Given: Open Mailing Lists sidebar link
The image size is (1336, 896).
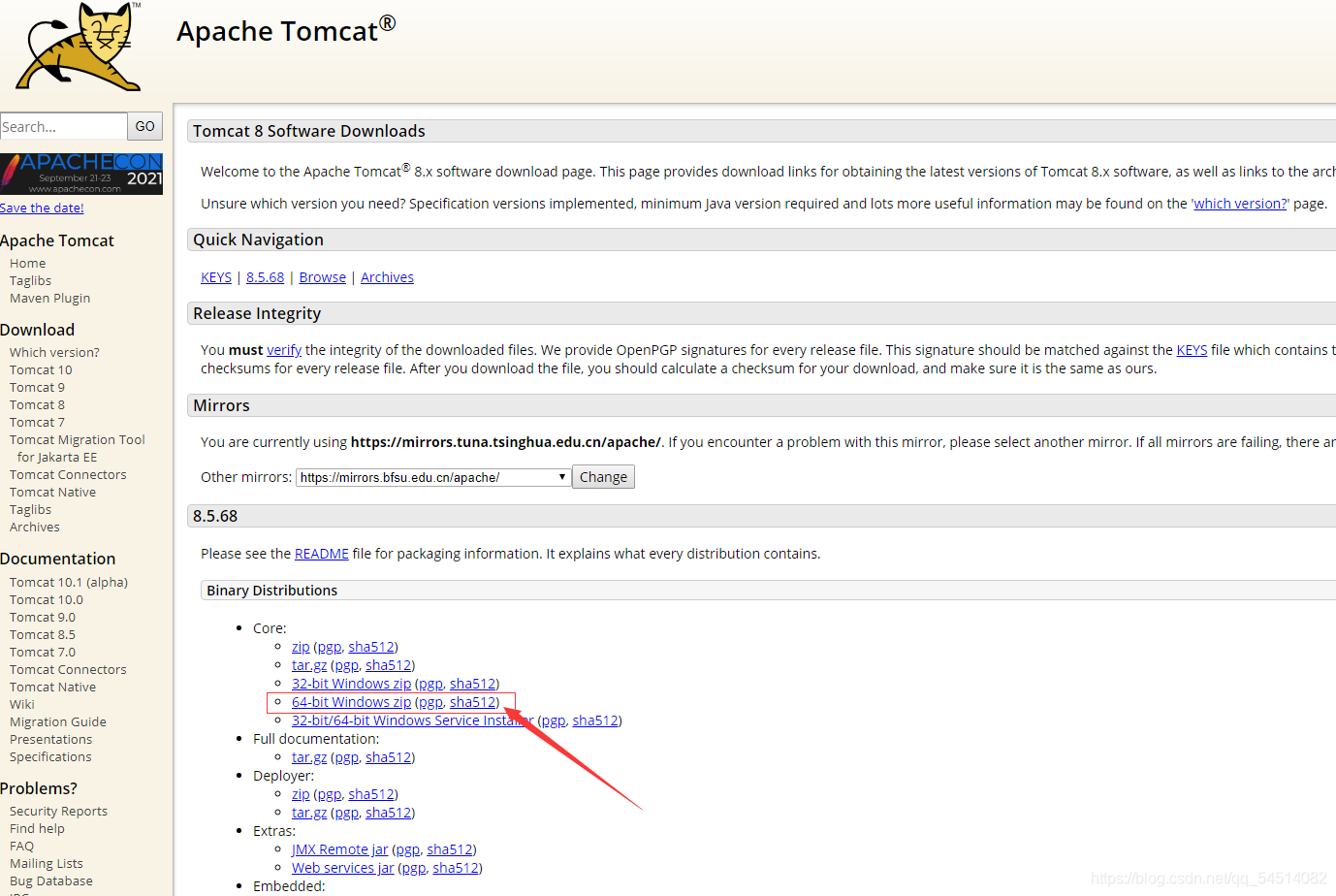Looking at the screenshot, I should point(47,864).
